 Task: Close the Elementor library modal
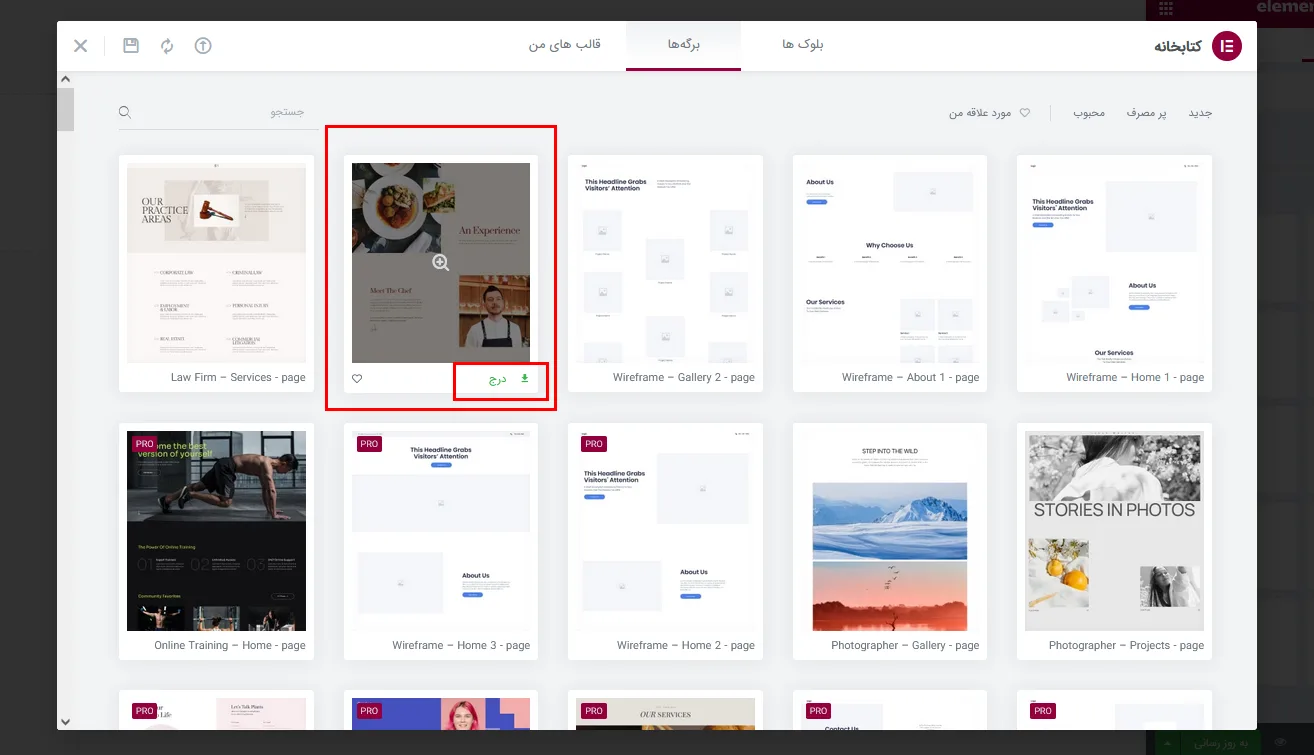tap(81, 46)
